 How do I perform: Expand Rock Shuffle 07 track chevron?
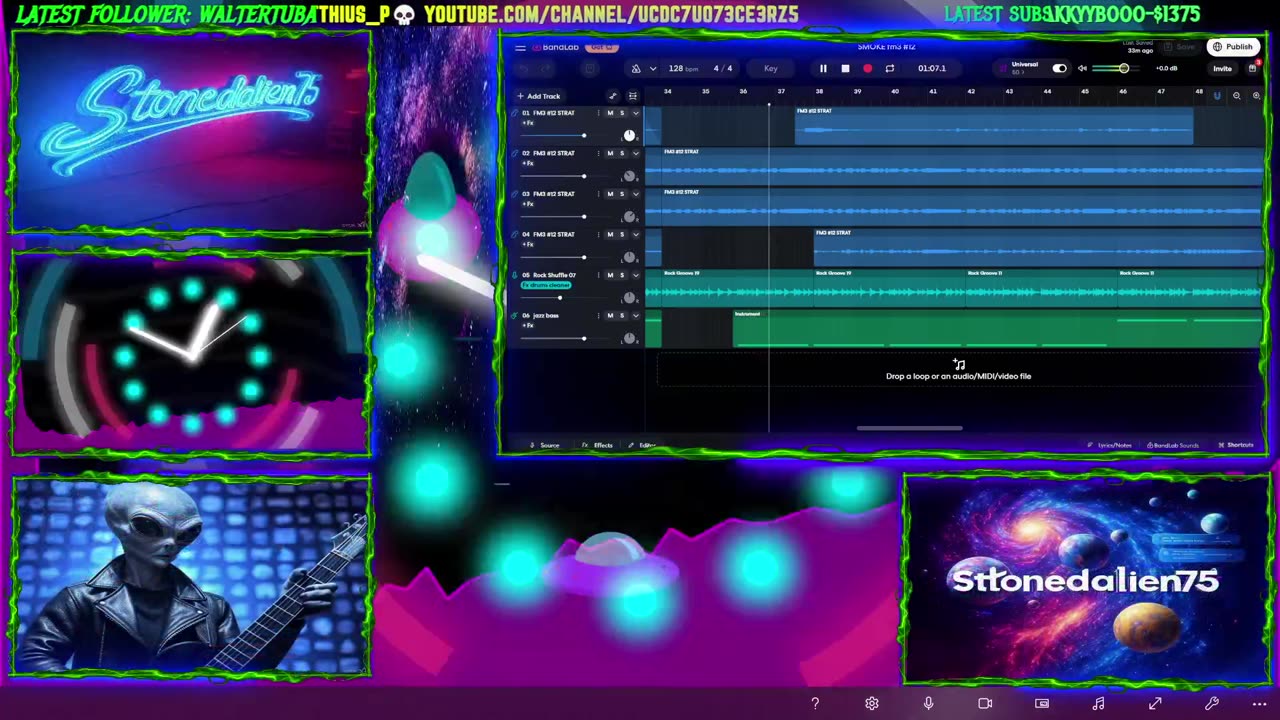(635, 275)
